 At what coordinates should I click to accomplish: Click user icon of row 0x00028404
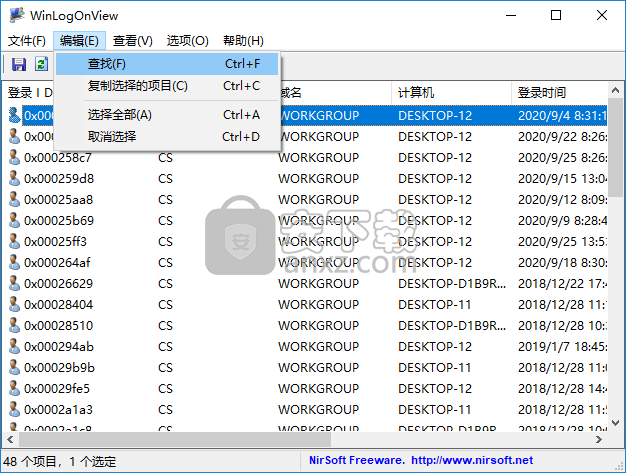pos(14,305)
